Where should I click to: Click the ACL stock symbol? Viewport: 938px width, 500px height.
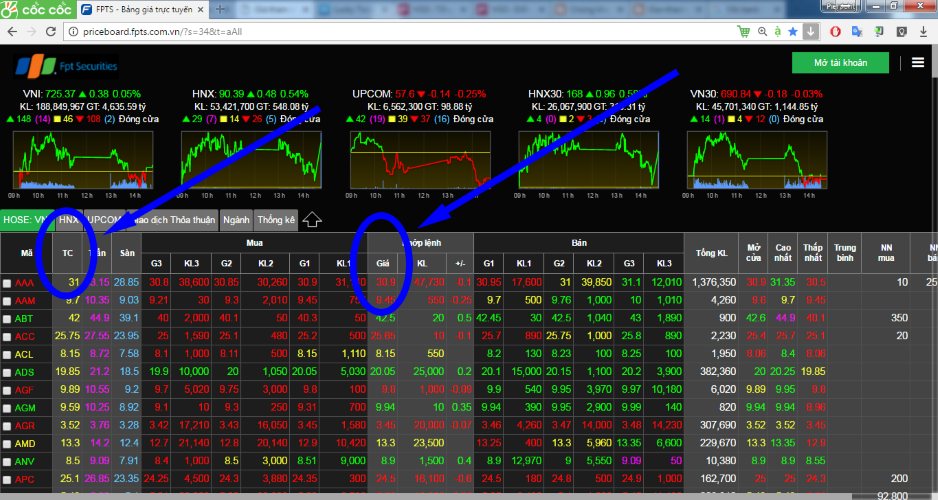pyautogui.click(x=24, y=355)
